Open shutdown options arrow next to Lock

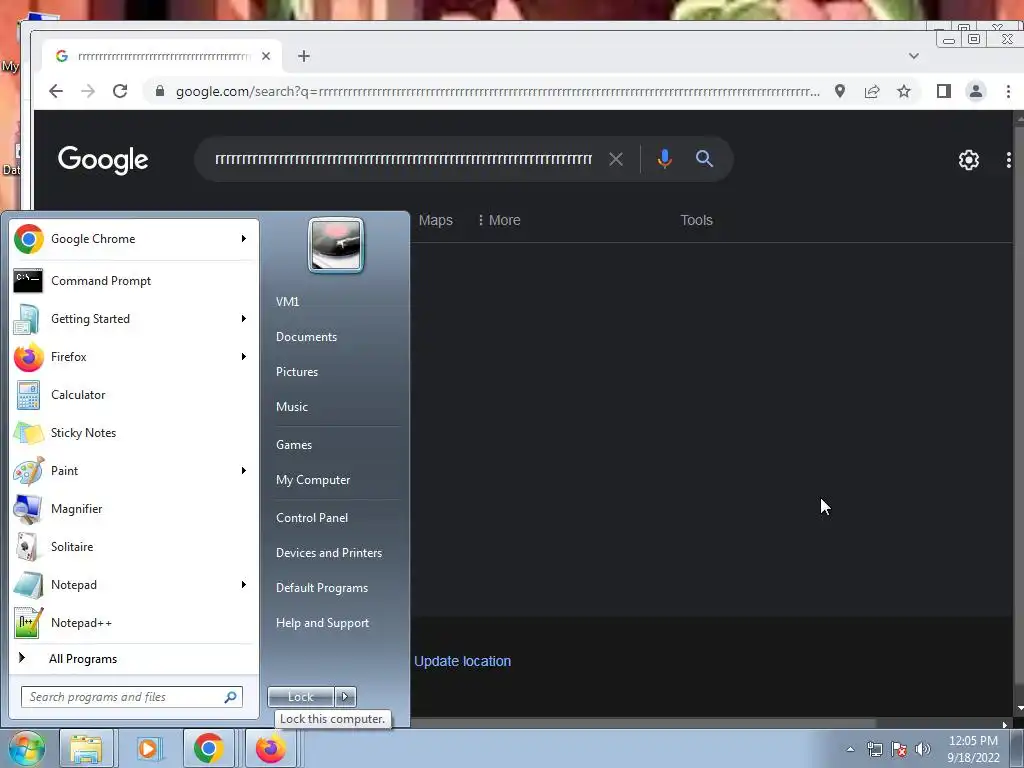click(x=345, y=697)
